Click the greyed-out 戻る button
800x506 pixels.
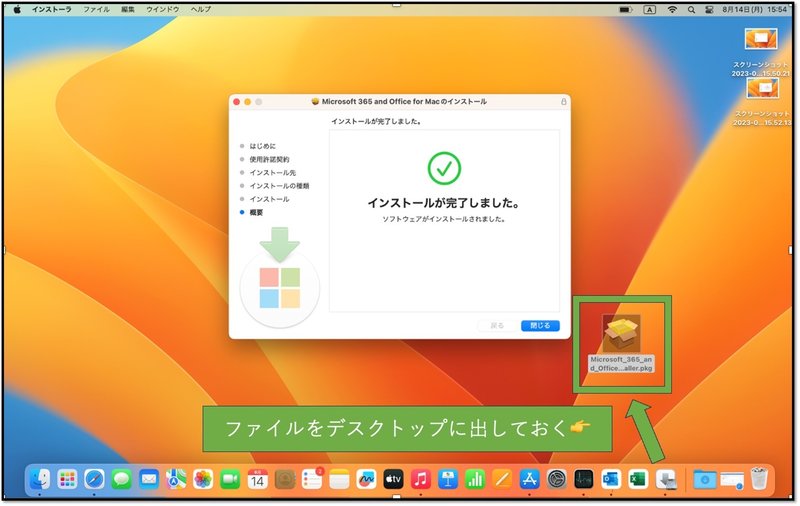pos(497,325)
